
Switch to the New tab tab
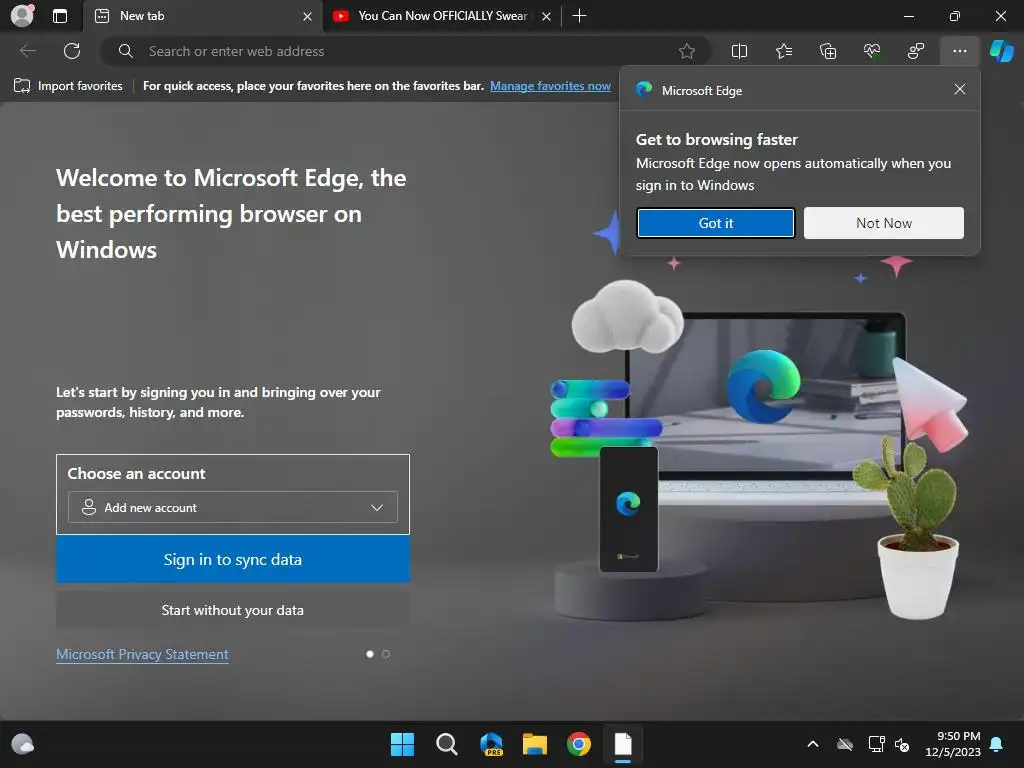point(202,16)
